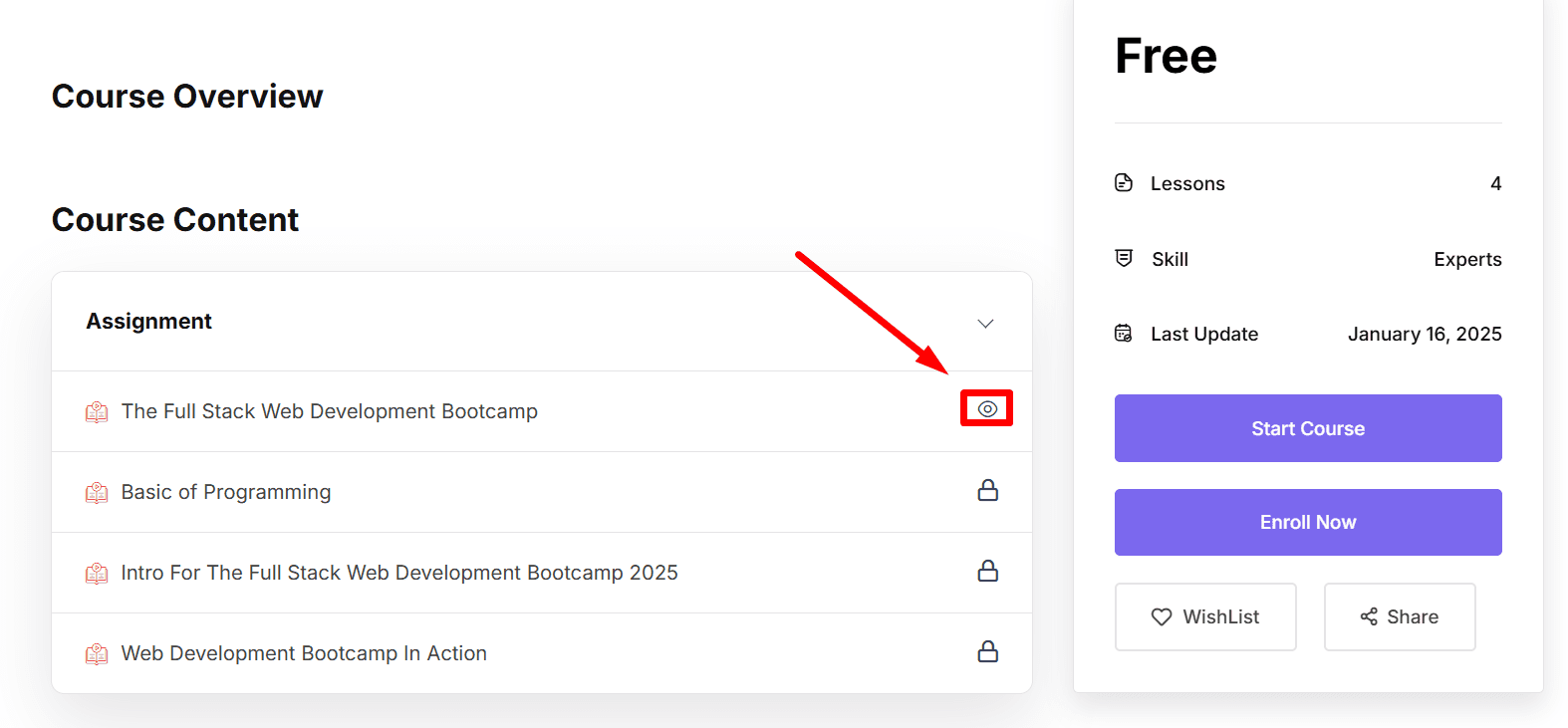The height and width of the screenshot is (728, 1568).
Task: Open the preview eye icon for Full Stack Bootcamp
Action: point(986,408)
